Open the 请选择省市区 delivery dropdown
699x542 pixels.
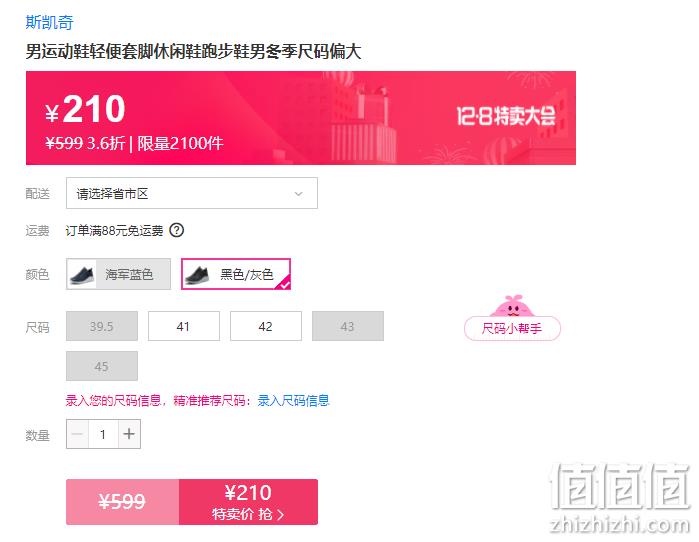coord(192,193)
